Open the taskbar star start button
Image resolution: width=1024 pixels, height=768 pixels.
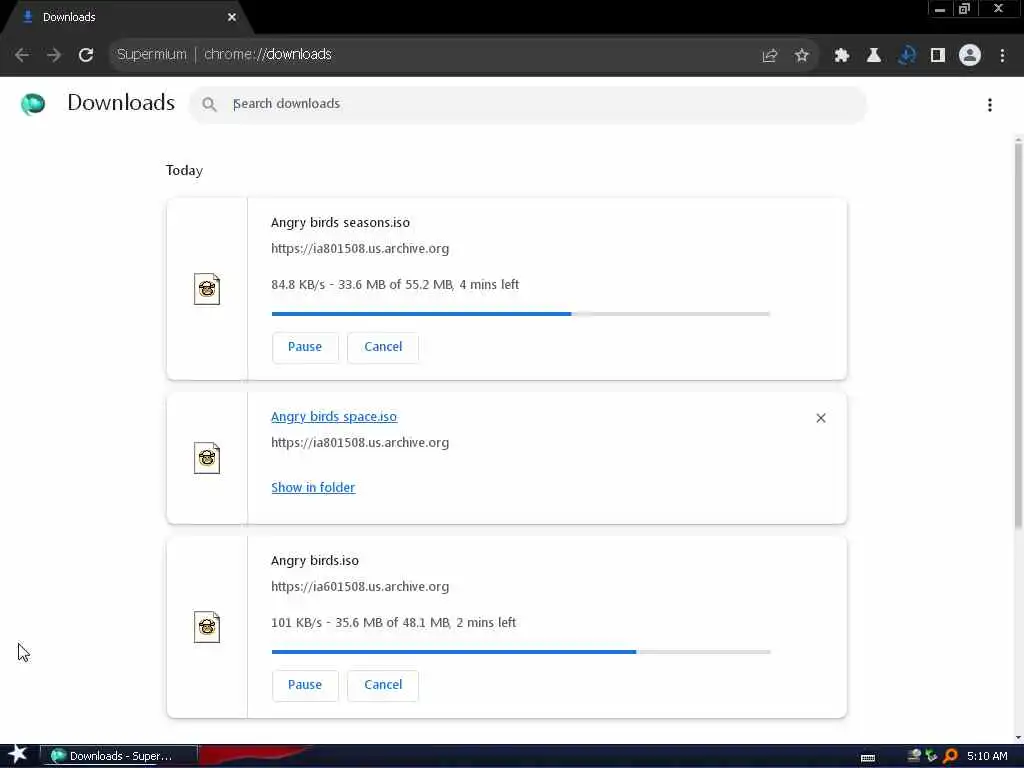click(x=17, y=755)
